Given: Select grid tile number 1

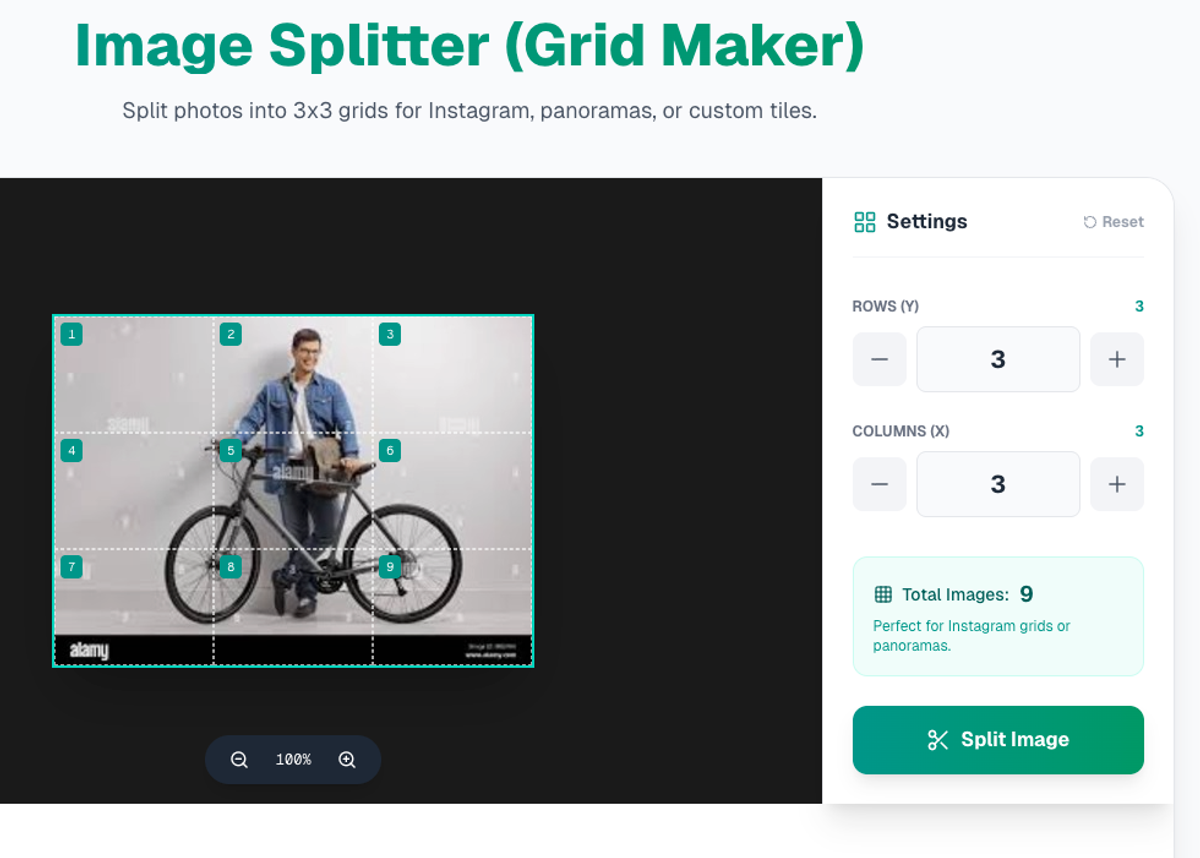Looking at the screenshot, I should [71, 334].
